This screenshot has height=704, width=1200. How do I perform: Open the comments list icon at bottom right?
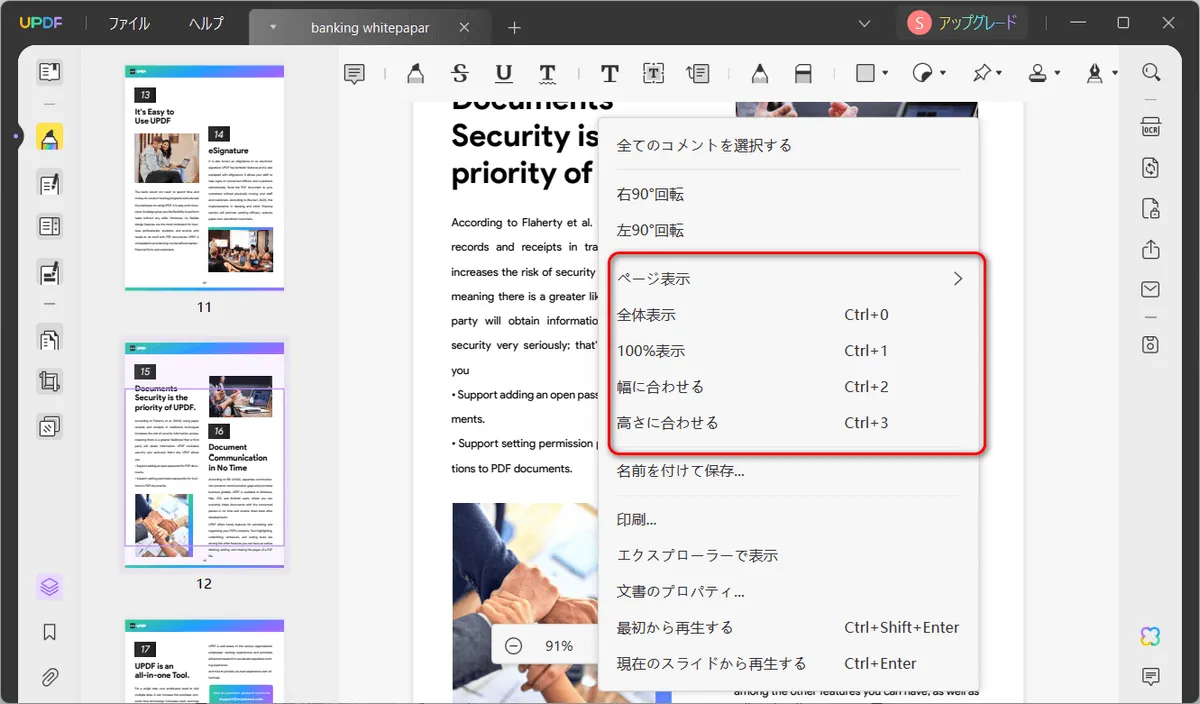tap(1151, 677)
